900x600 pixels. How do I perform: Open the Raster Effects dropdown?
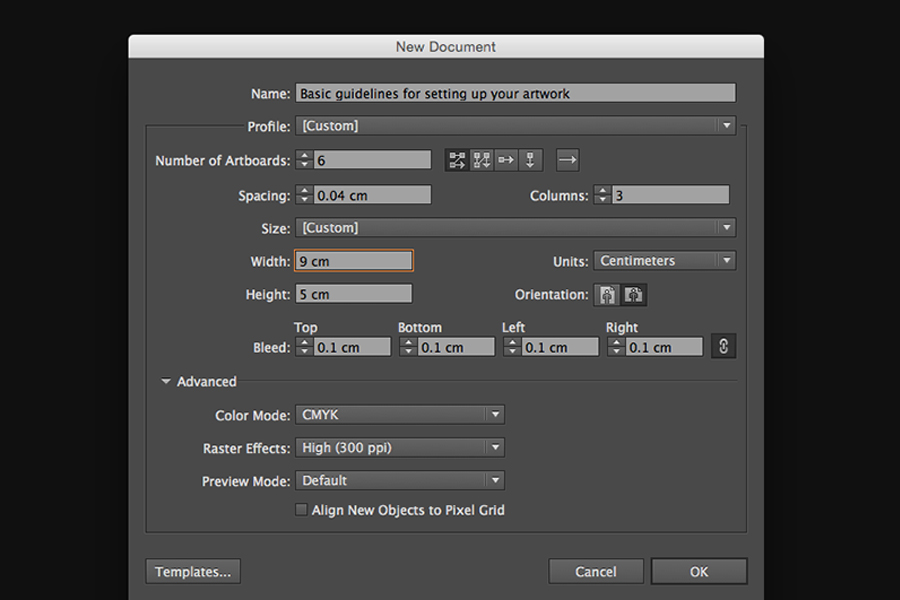(x=400, y=447)
